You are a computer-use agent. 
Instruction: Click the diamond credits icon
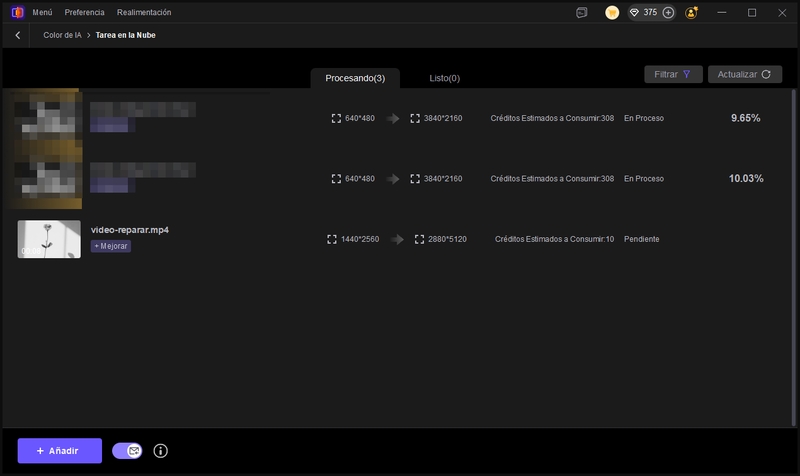[634, 13]
